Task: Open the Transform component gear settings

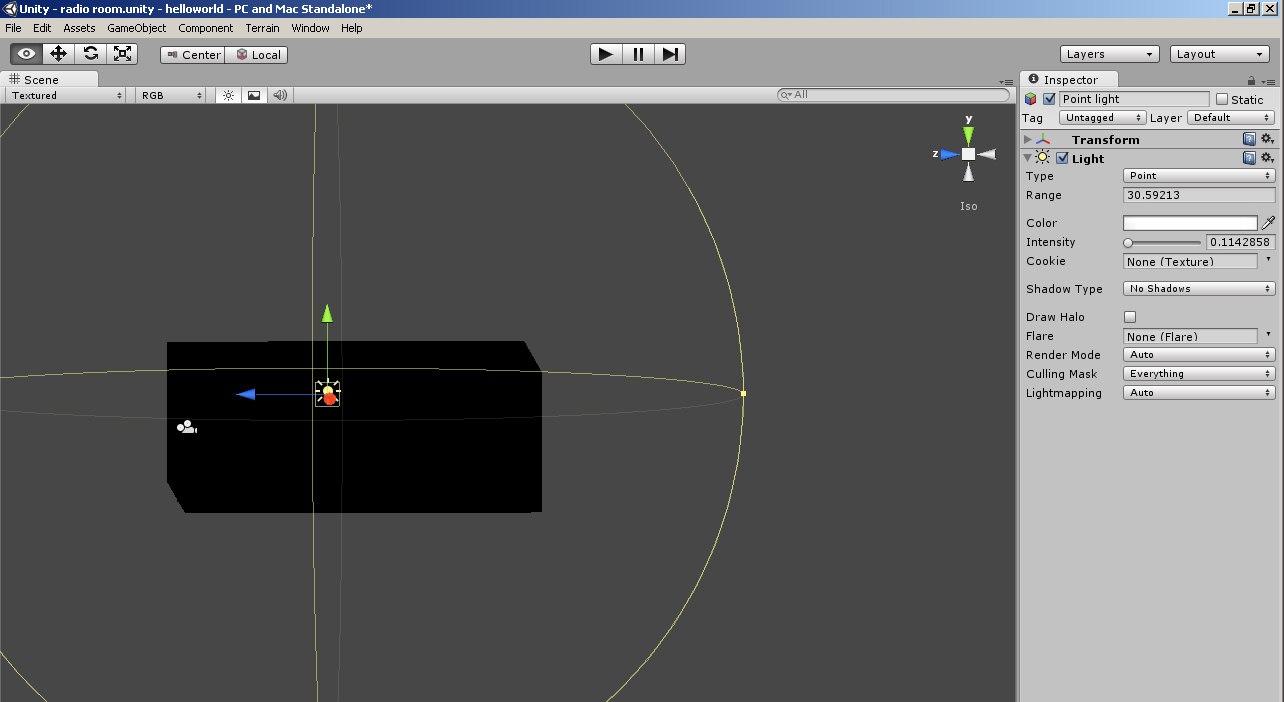Action: [1267, 139]
